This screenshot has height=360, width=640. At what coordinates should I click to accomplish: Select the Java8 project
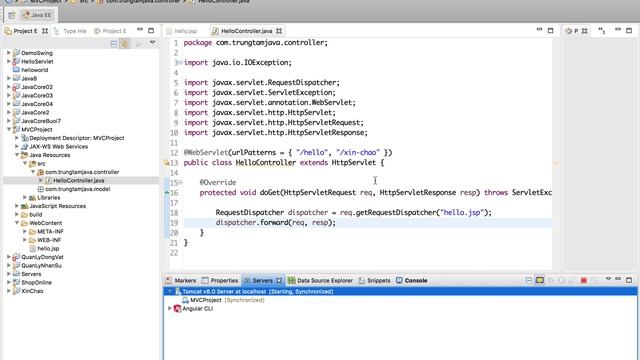pyautogui.click(x=29, y=78)
